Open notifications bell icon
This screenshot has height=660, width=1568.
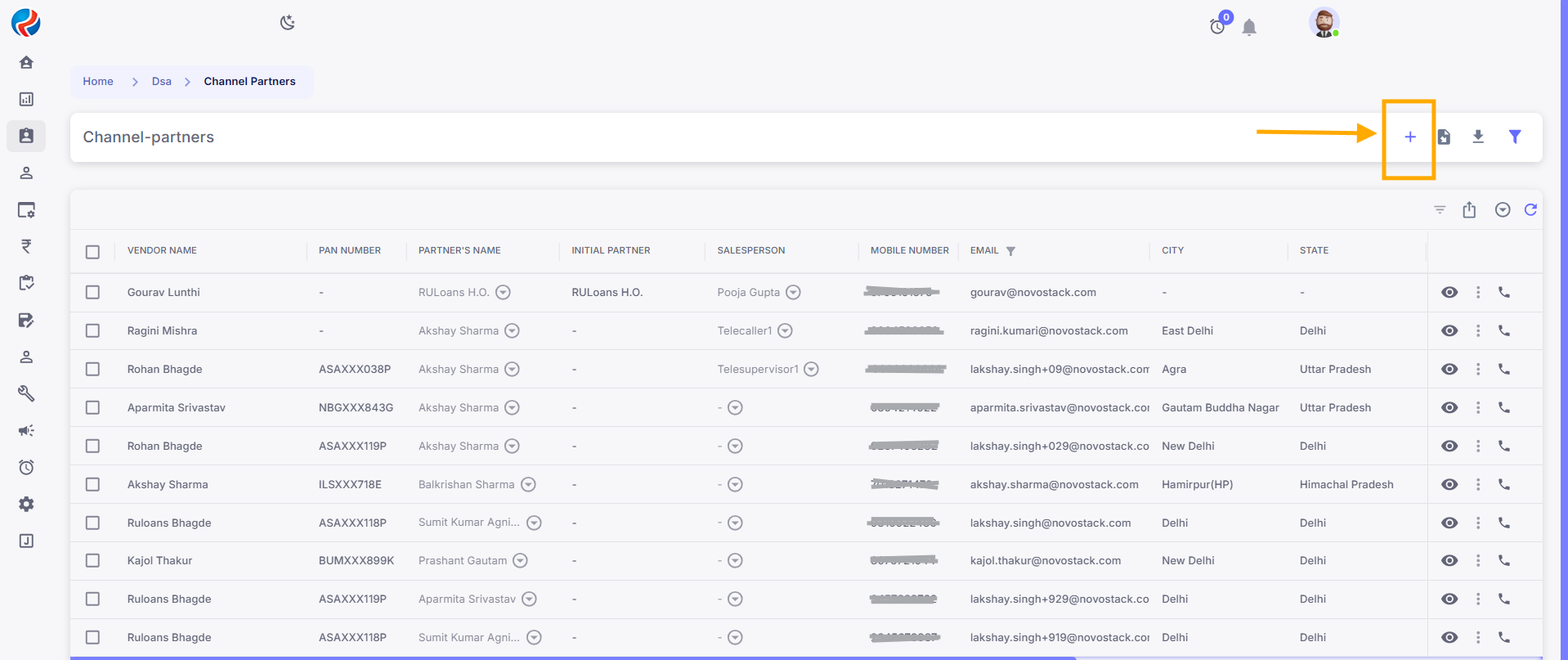point(1248,28)
